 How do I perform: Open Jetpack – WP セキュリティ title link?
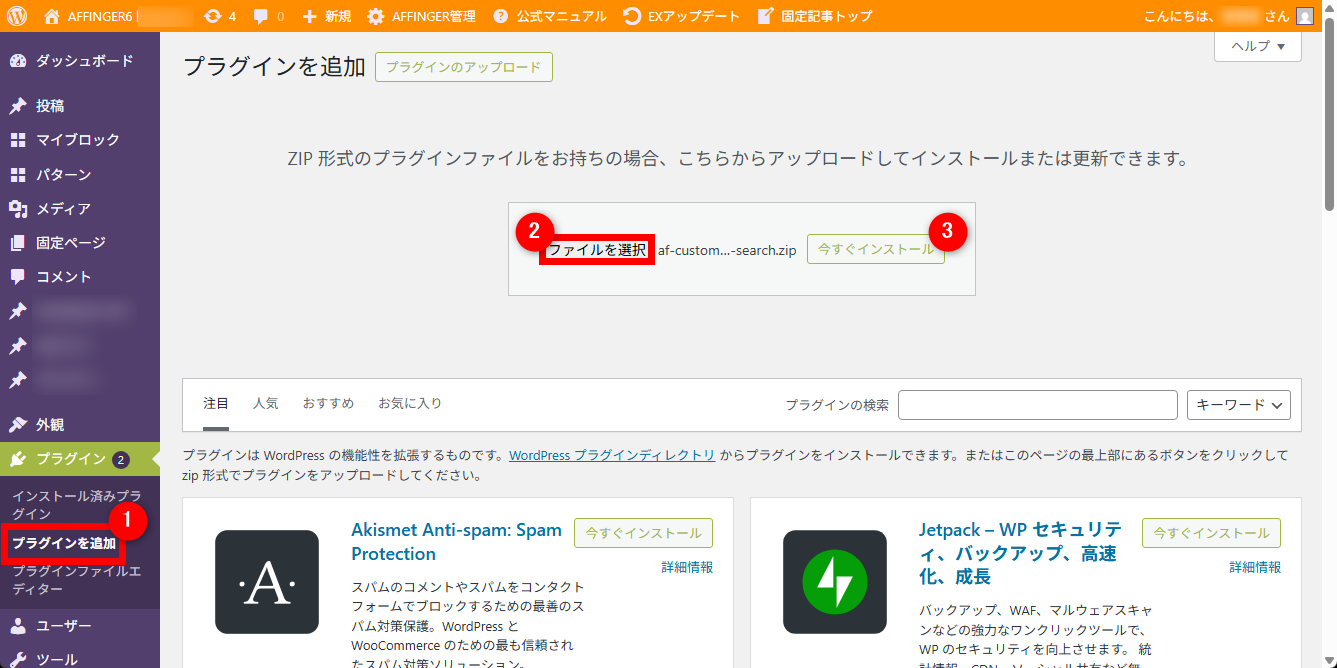coord(1021,553)
